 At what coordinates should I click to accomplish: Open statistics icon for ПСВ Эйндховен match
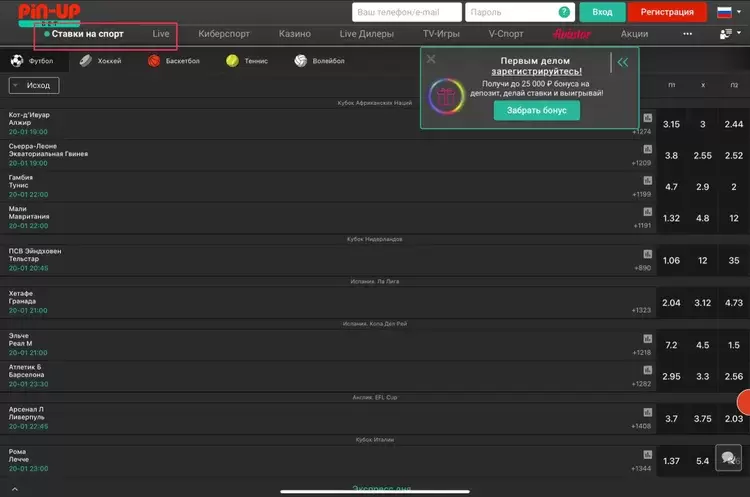coord(648,254)
